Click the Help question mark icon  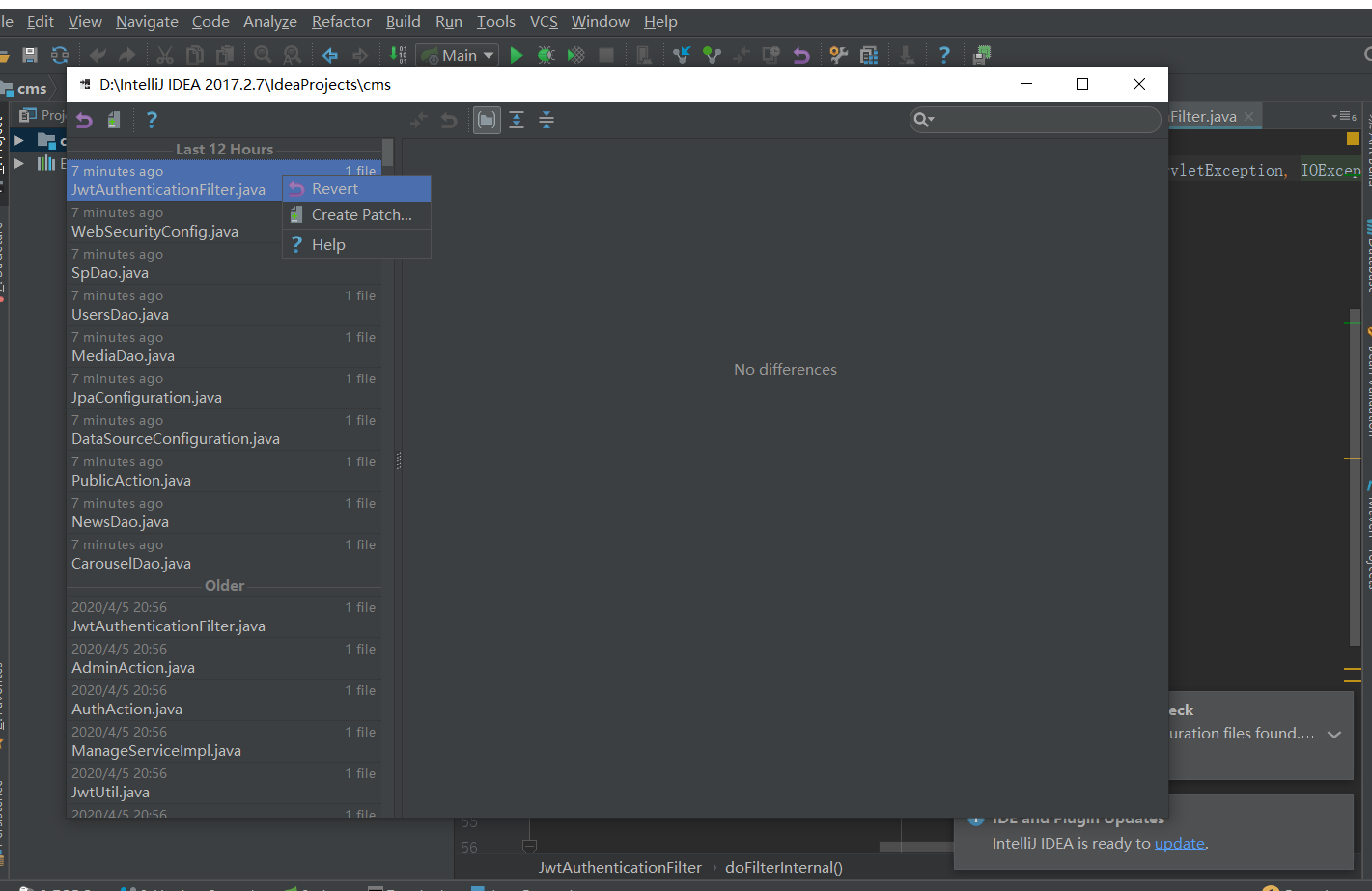coord(151,120)
